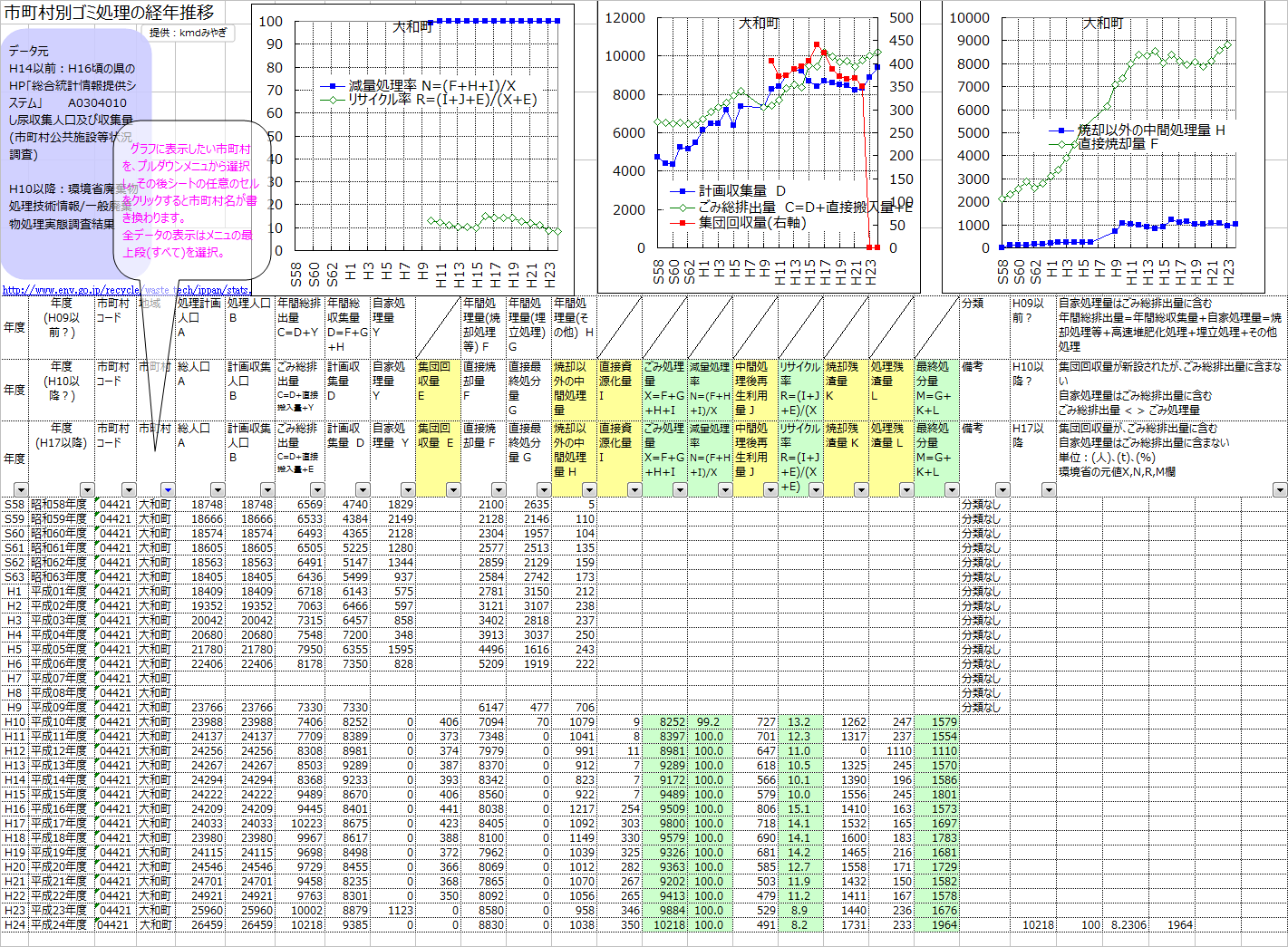
Task: Open the 焼却以外の中間処理量 H filter dropdown
Action: coord(589,490)
